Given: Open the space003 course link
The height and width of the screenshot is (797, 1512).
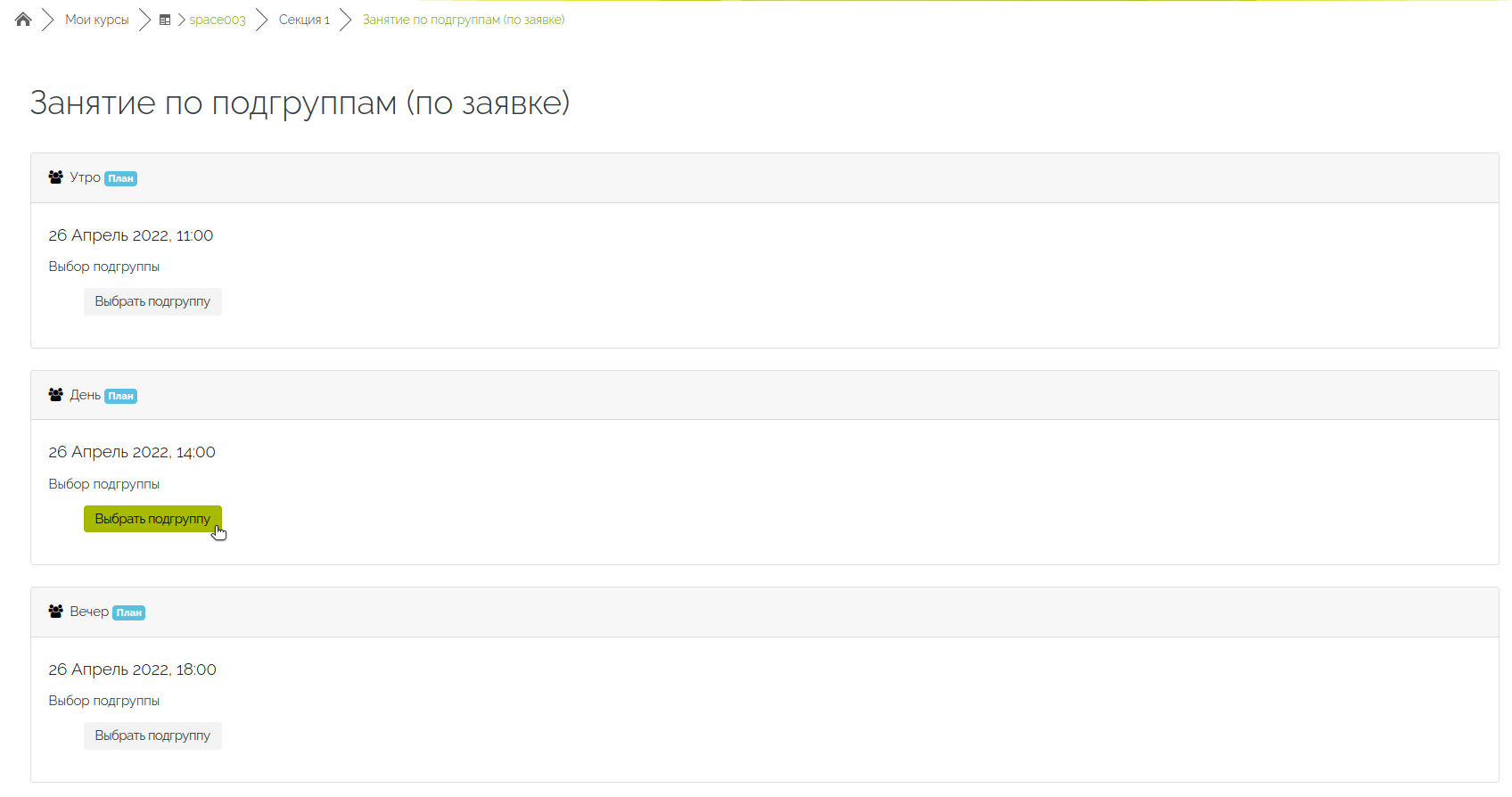Looking at the screenshot, I should tap(218, 20).
